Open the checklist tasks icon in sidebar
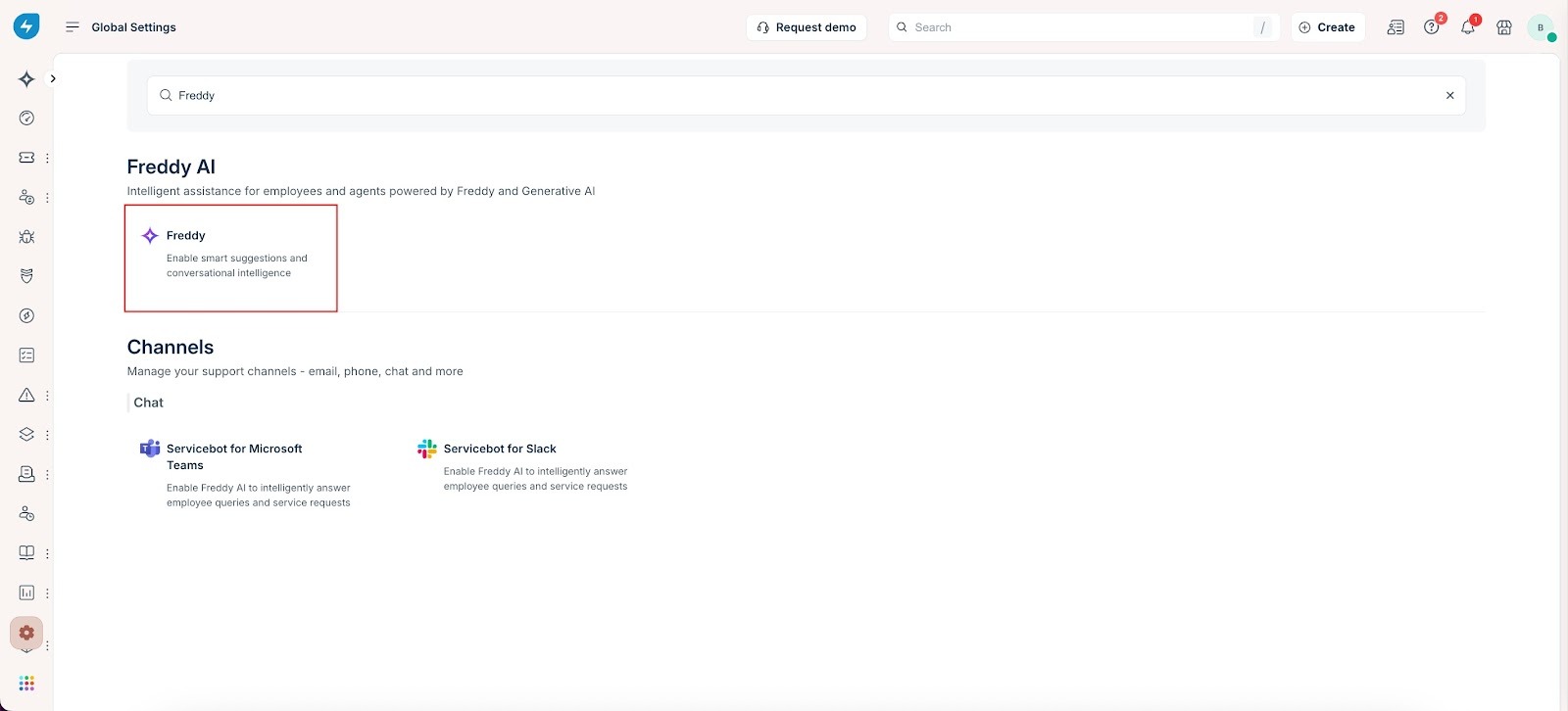The image size is (1568, 711). tap(26, 355)
